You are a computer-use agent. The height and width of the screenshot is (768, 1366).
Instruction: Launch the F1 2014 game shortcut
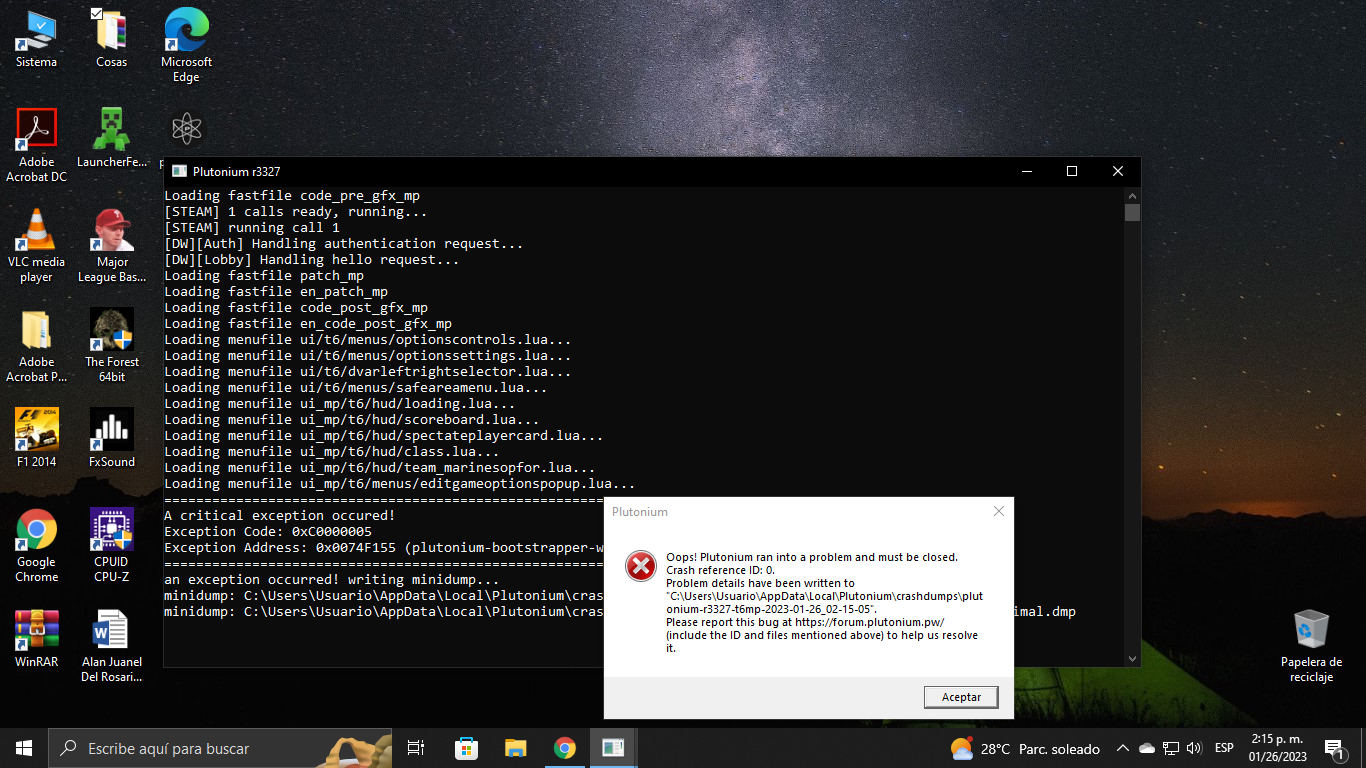point(37,438)
